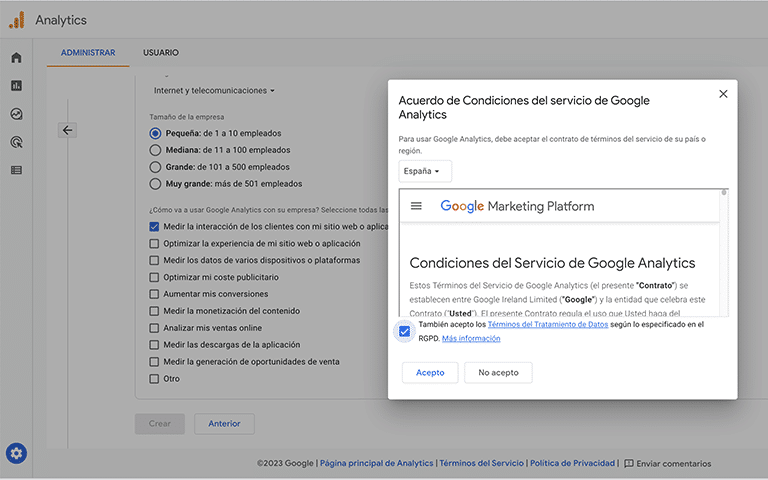Click Enviar comentarios text in footer
The height and width of the screenshot is (480, 768).
673,463
